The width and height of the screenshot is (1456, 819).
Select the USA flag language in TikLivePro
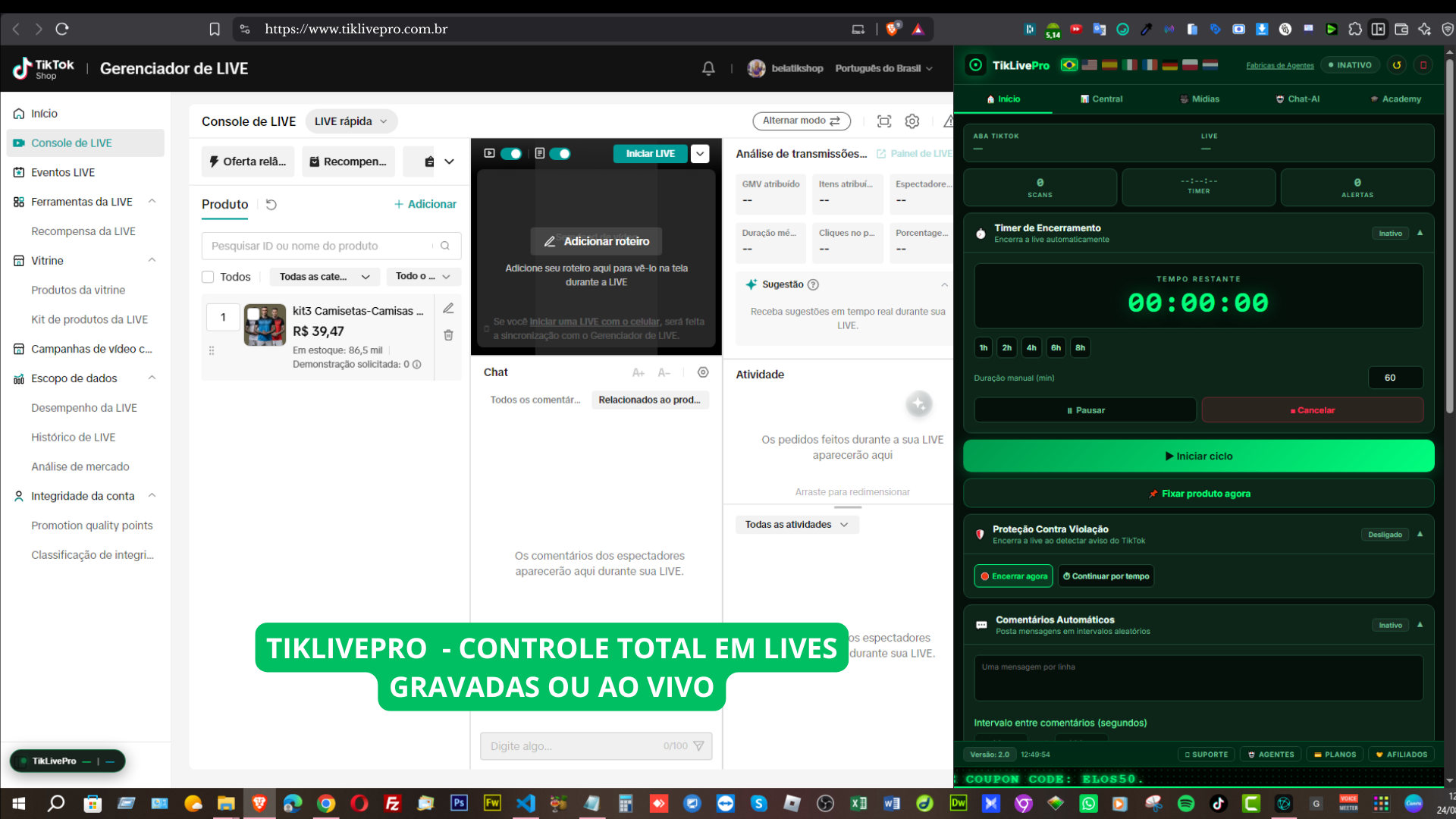point(1090,65)
